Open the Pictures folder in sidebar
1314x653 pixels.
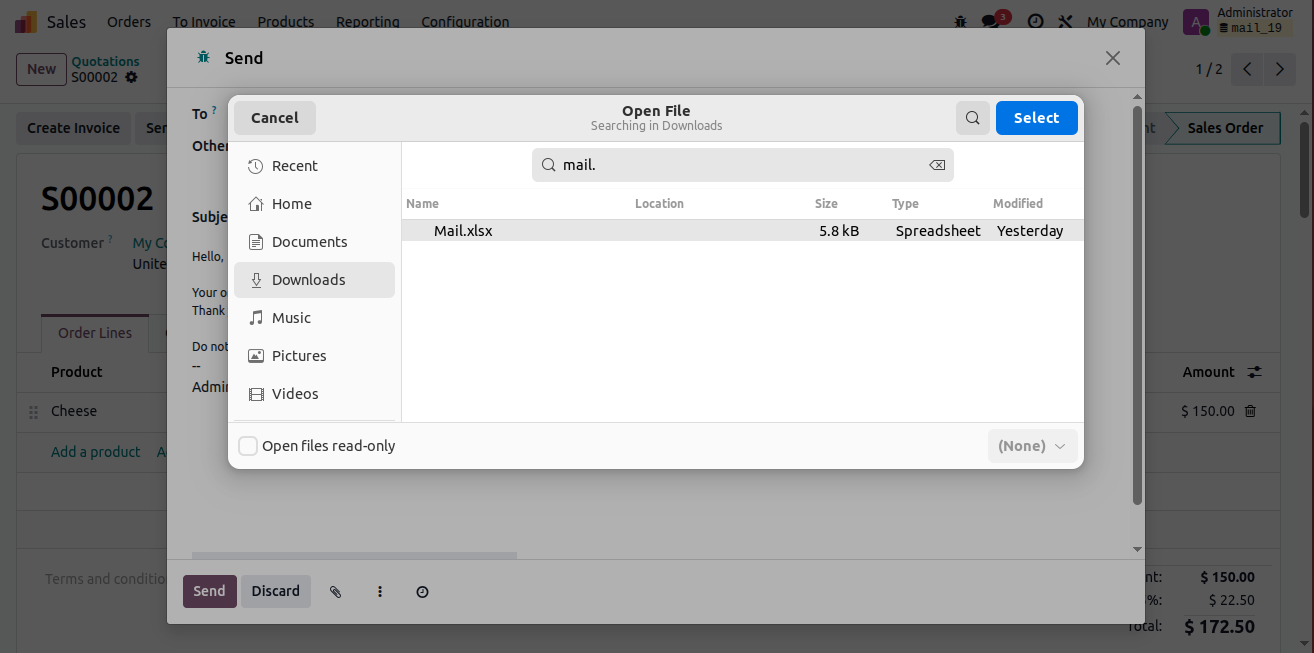(x=314, y=356)
